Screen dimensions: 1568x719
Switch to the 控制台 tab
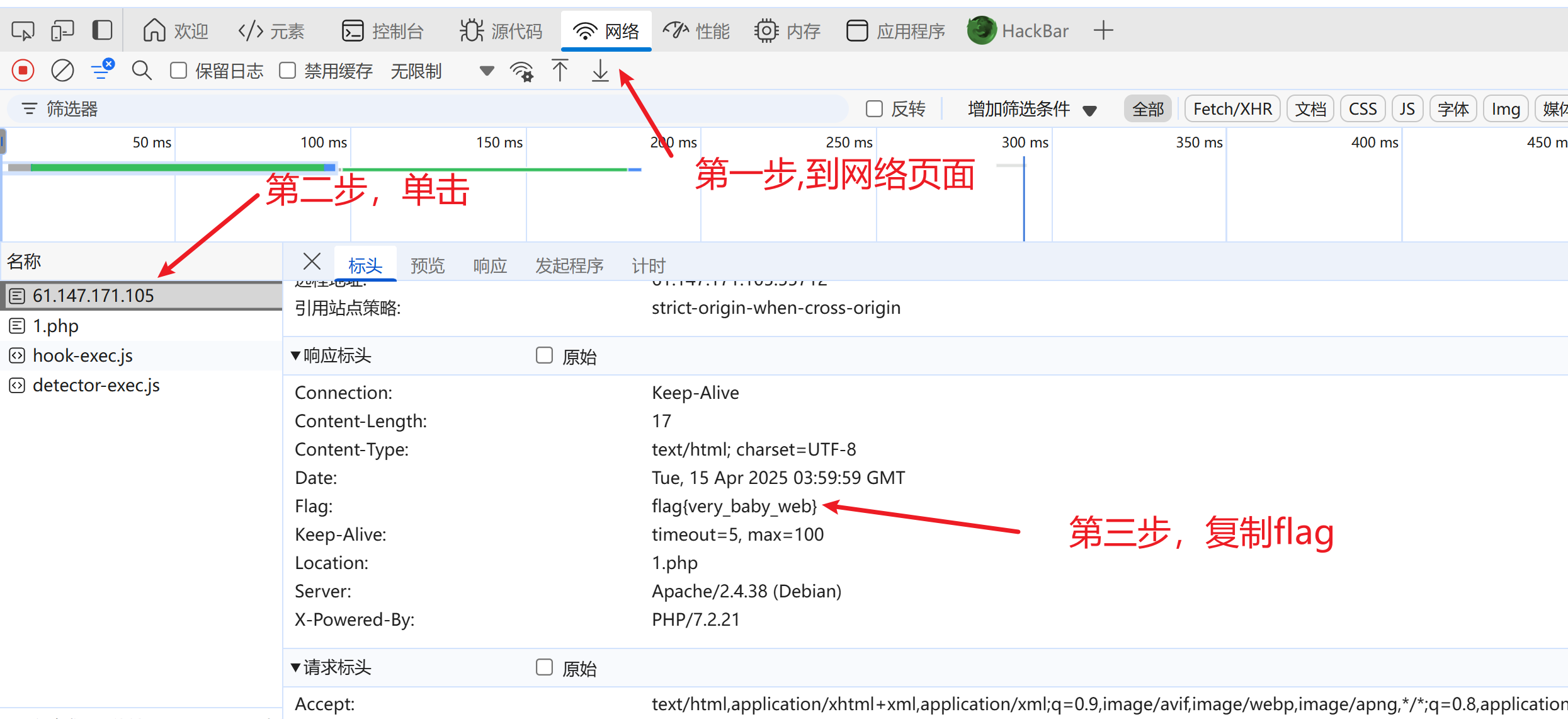click(383, 31)
